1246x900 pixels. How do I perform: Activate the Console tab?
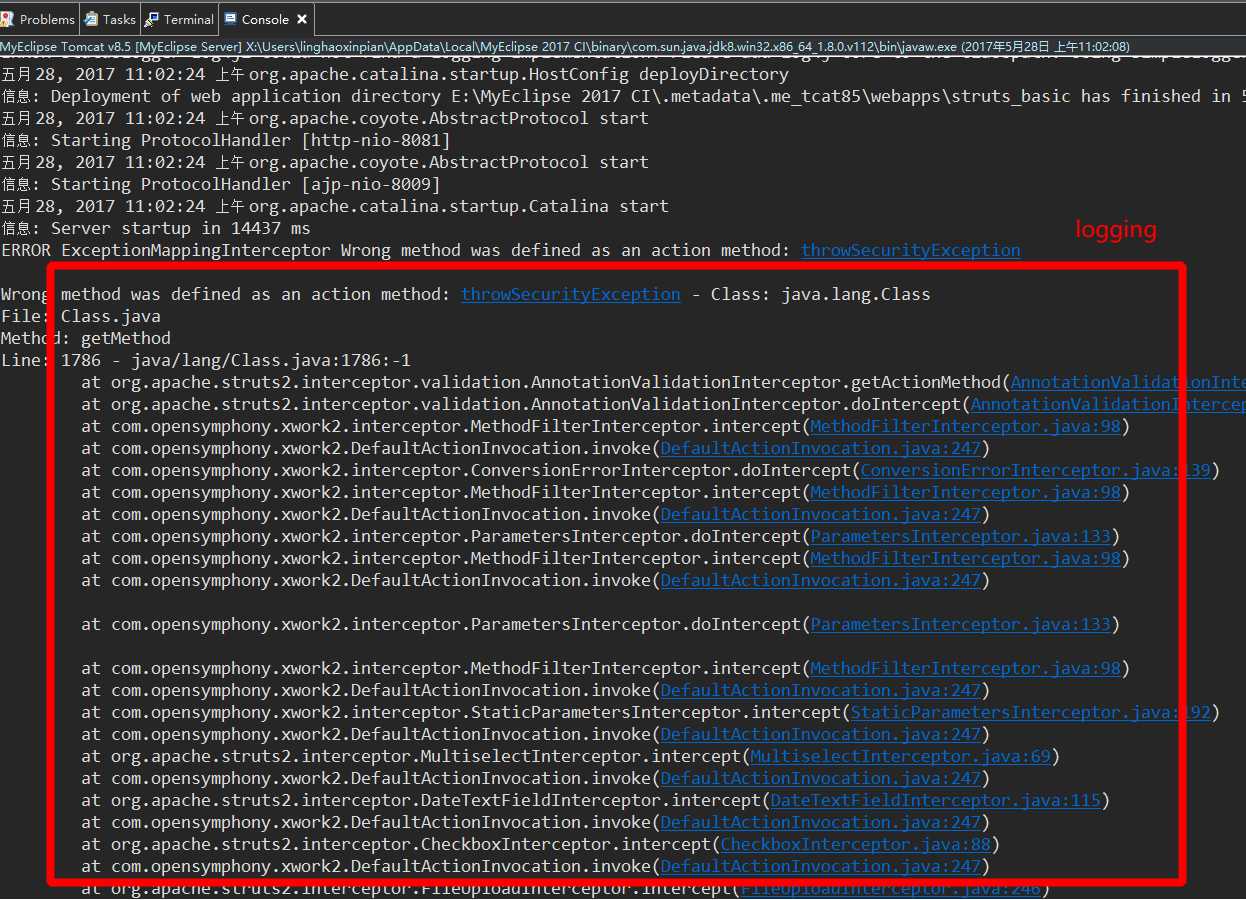(x=265, y=19)
